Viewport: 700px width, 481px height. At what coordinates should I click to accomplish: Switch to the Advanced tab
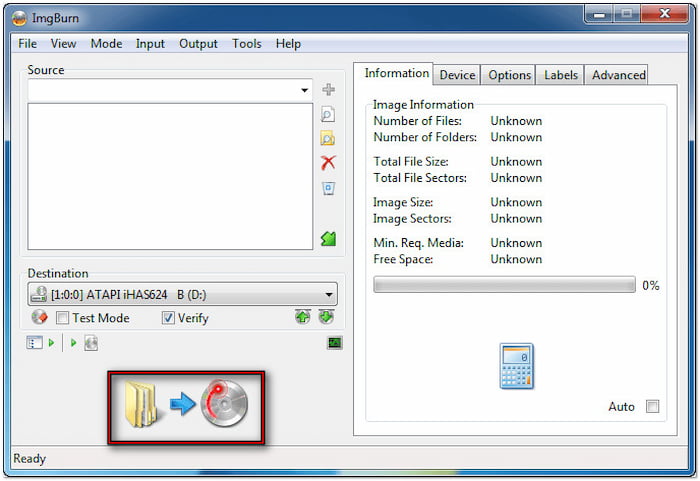pyautogui.click(x=619, y=75)
